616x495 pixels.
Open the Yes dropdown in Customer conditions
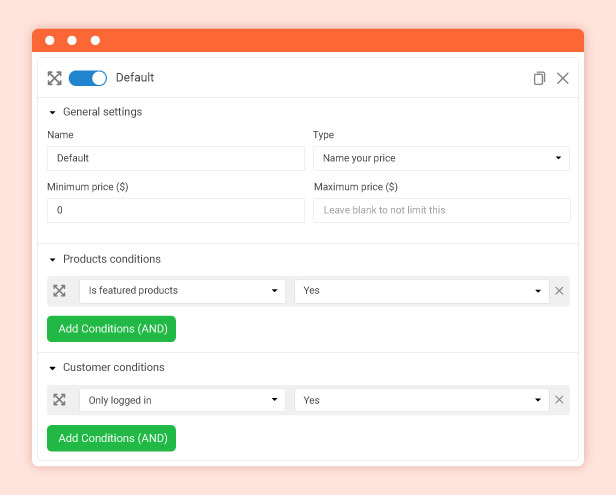pos(421,400)
